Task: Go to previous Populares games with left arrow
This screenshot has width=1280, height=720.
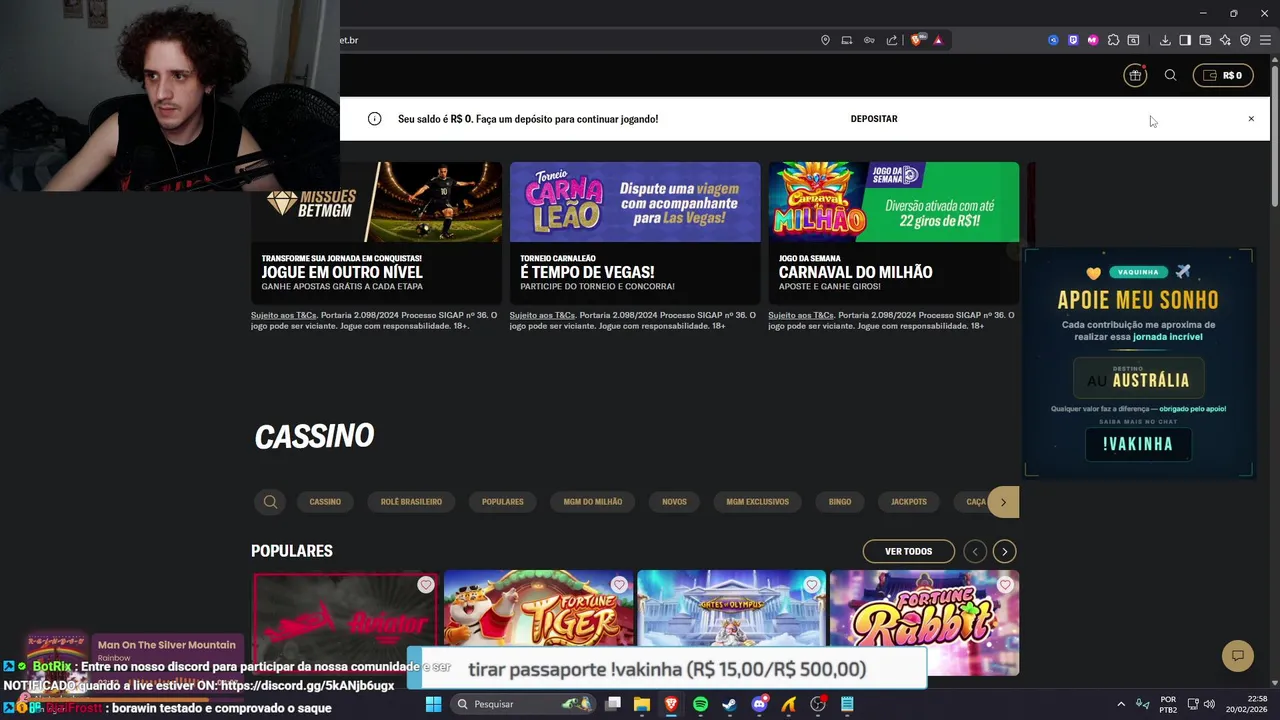Action: [x=975, y=551]
